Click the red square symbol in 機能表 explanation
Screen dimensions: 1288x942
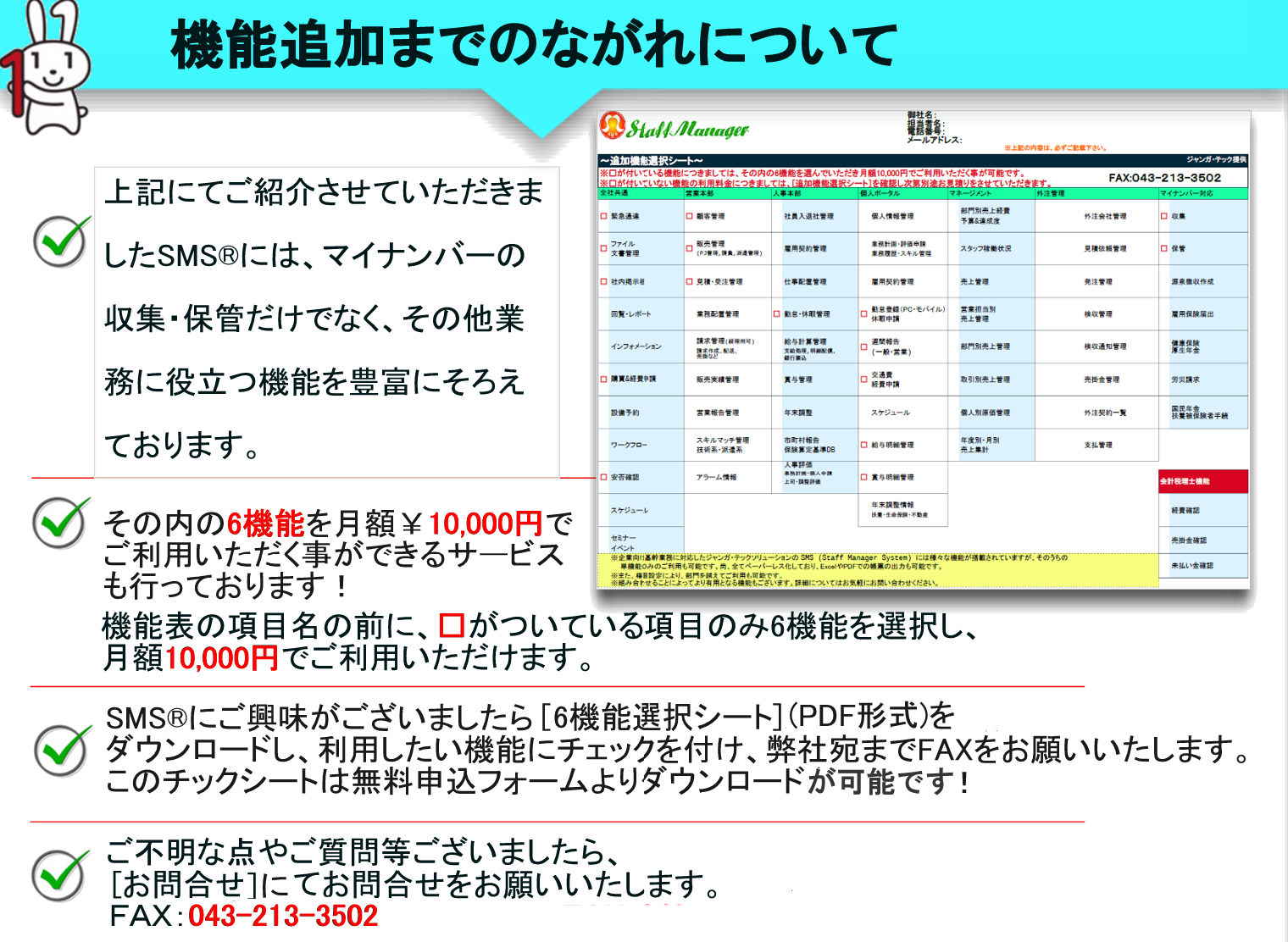452,626
